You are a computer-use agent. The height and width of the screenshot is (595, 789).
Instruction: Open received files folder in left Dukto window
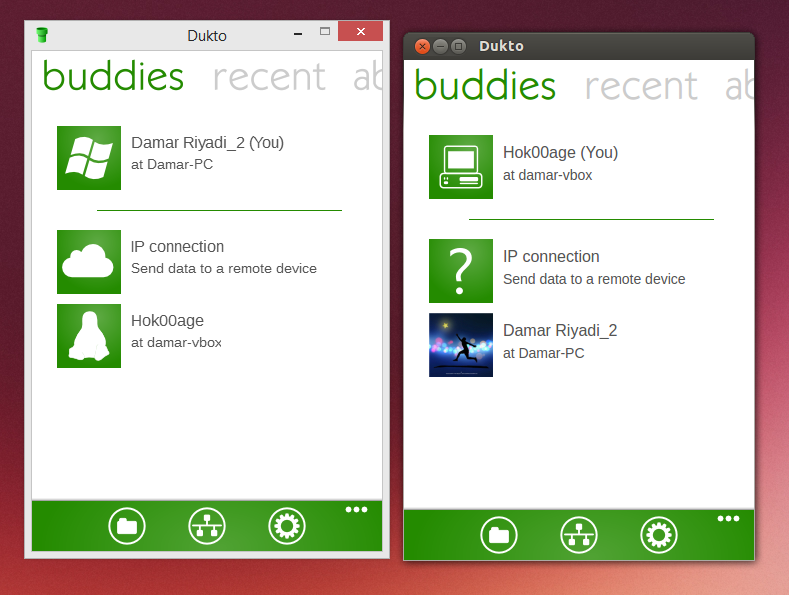pyautogui.click(x=127, y=526)
